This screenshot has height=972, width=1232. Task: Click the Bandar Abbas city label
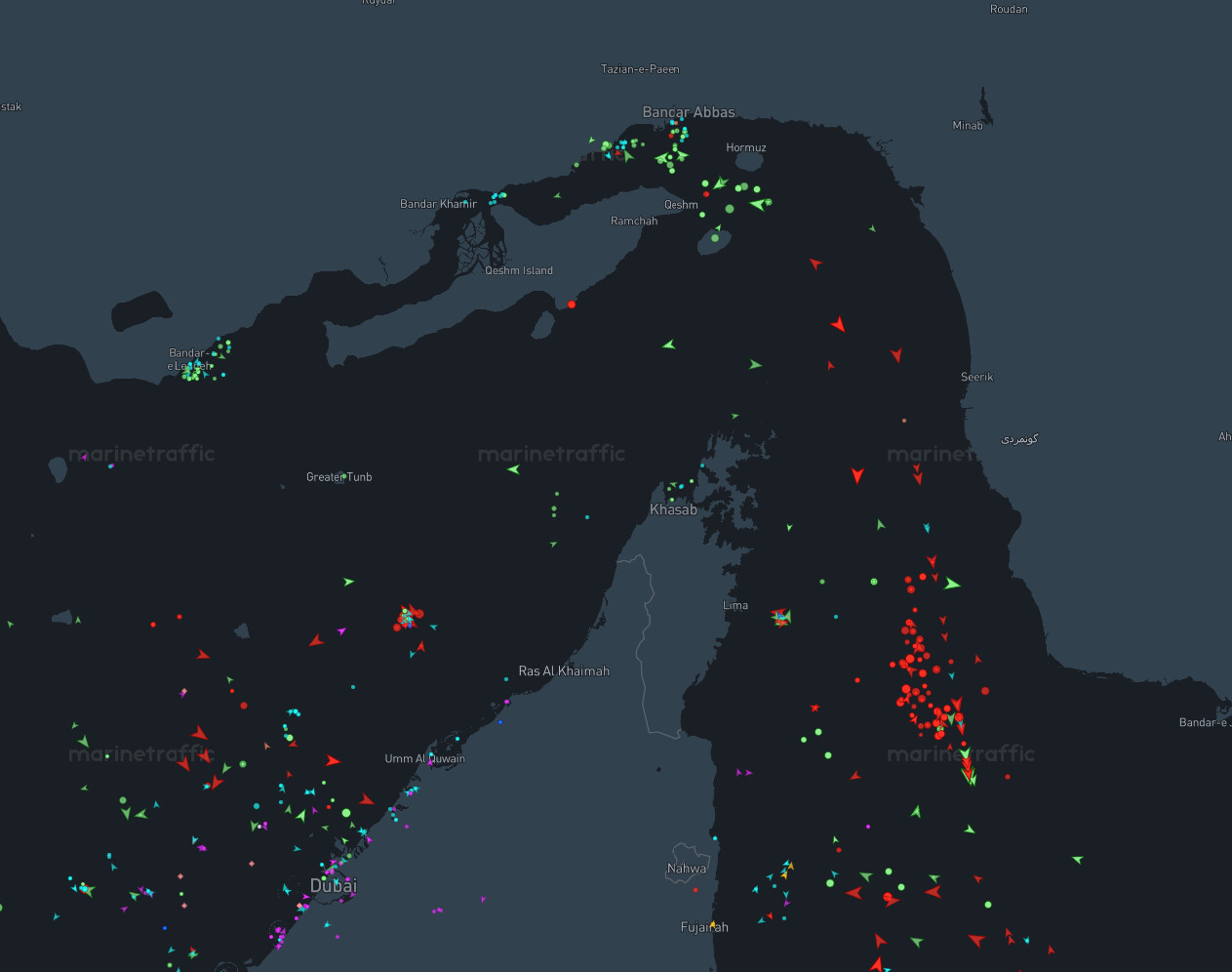(689, 112)
